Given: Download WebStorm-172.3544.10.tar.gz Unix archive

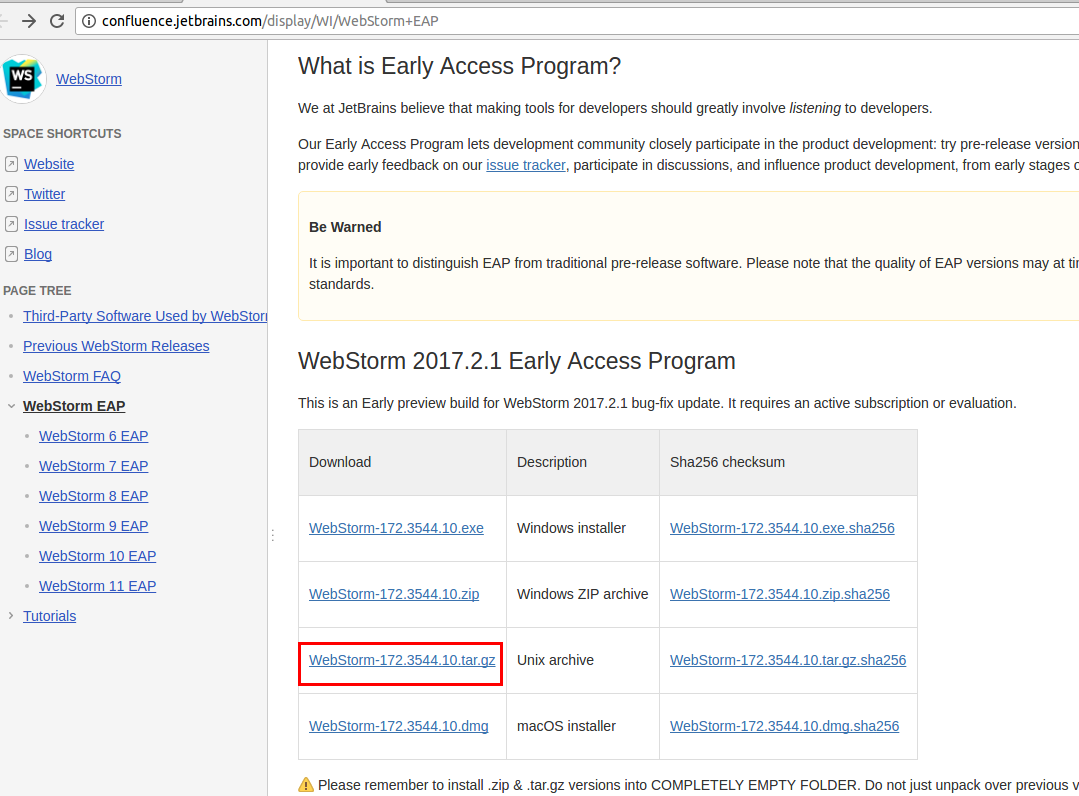Looking at the screenshot, I should [402, 660].
